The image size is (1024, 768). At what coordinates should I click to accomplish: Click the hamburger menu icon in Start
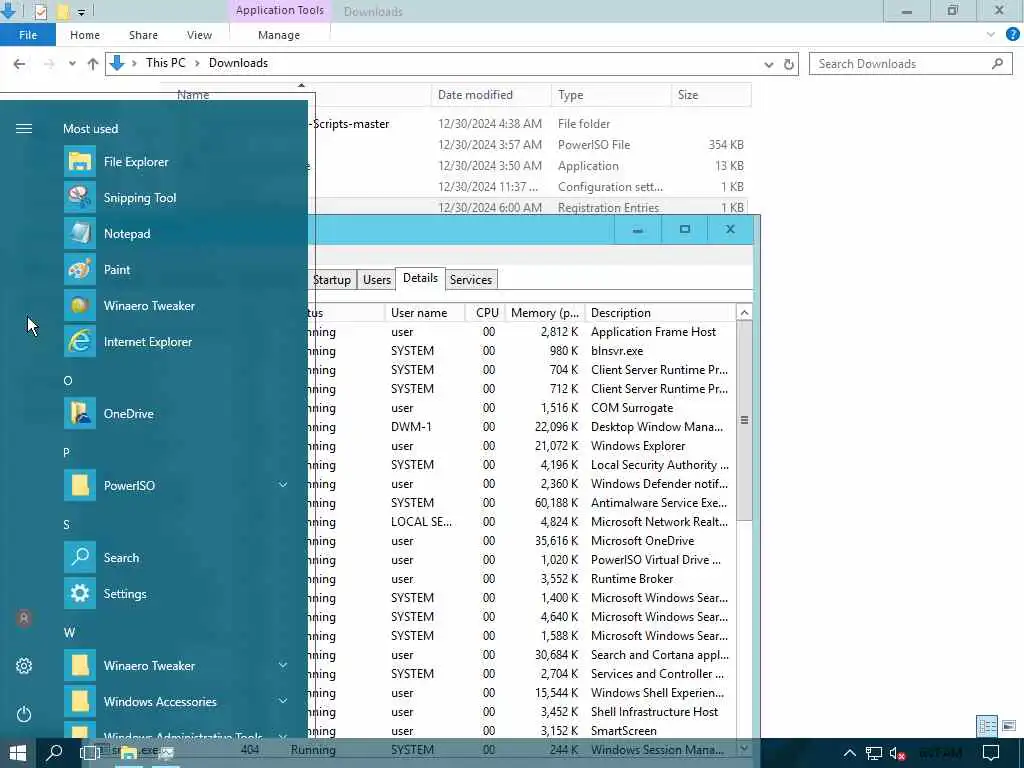[x=24, y=129]
